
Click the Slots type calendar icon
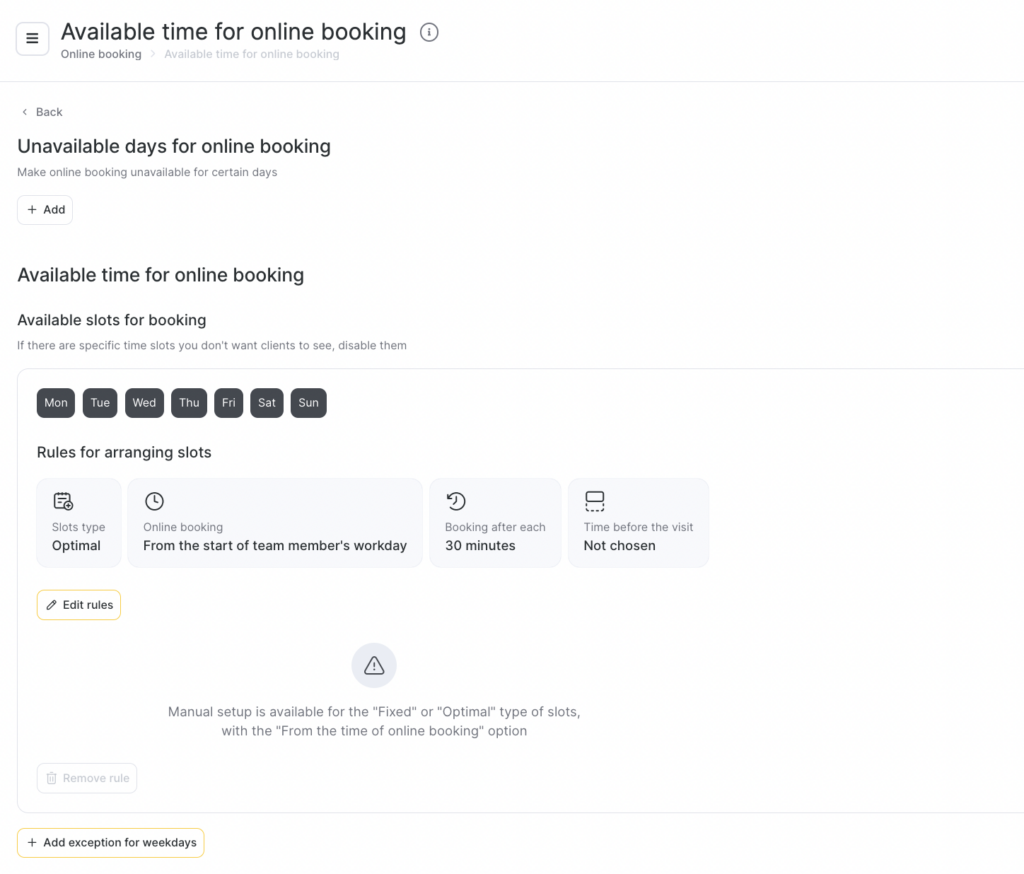click(63, 501)
